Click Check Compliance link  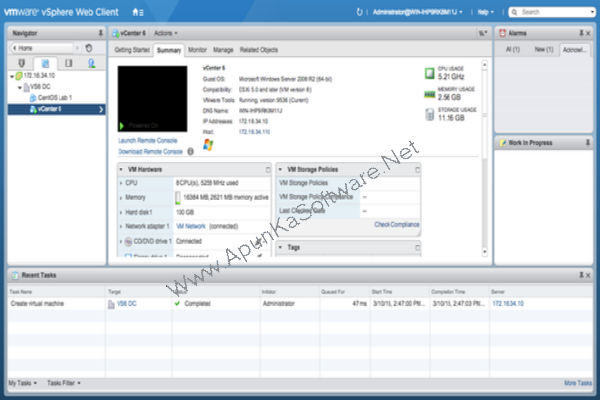pyautogui.click(x=397, y=224)
